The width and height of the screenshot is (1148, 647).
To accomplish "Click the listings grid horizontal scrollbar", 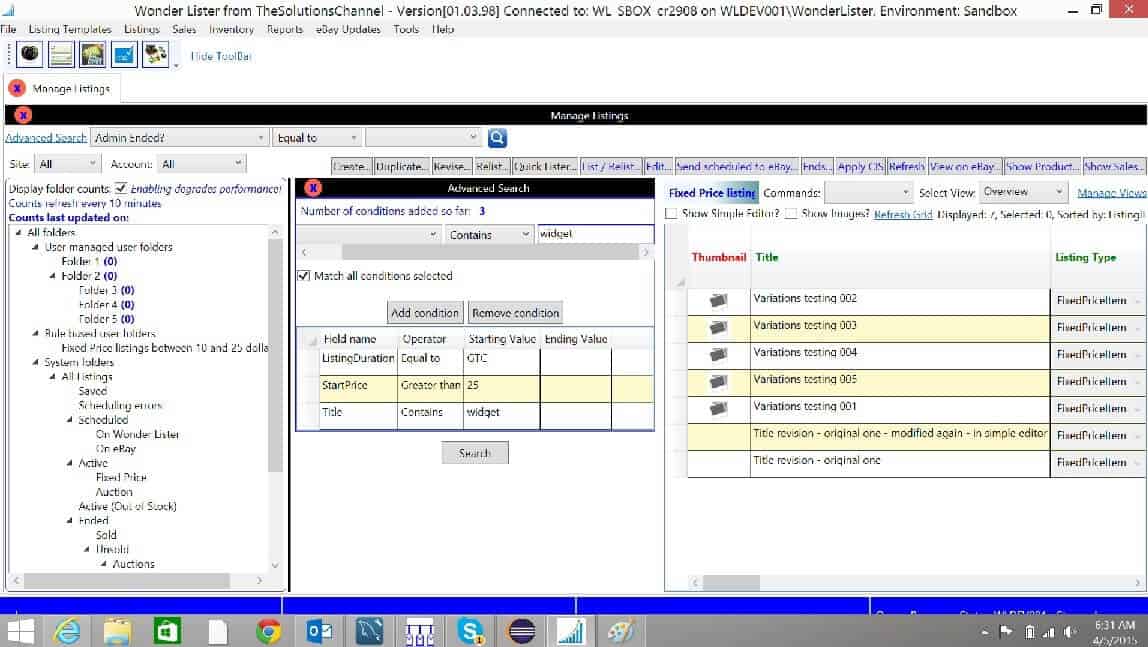I will pyautogui.click(x=900, y=581).
